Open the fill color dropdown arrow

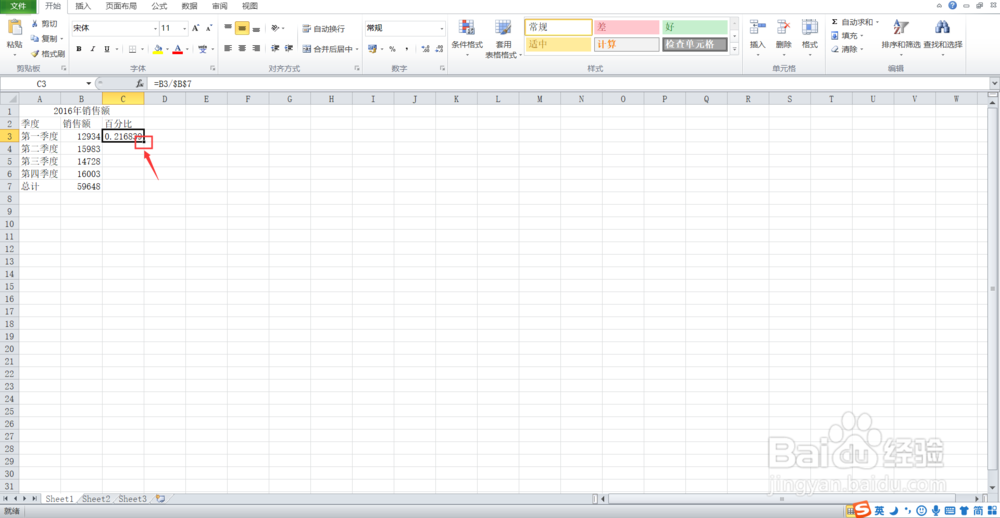[x=167, y=49]
